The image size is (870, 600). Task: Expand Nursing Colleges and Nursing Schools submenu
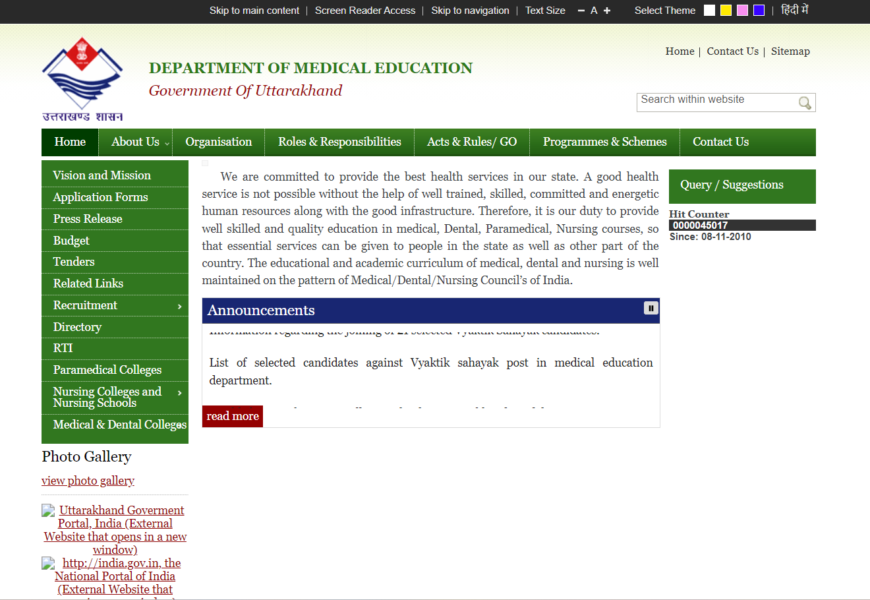(179, 393)
